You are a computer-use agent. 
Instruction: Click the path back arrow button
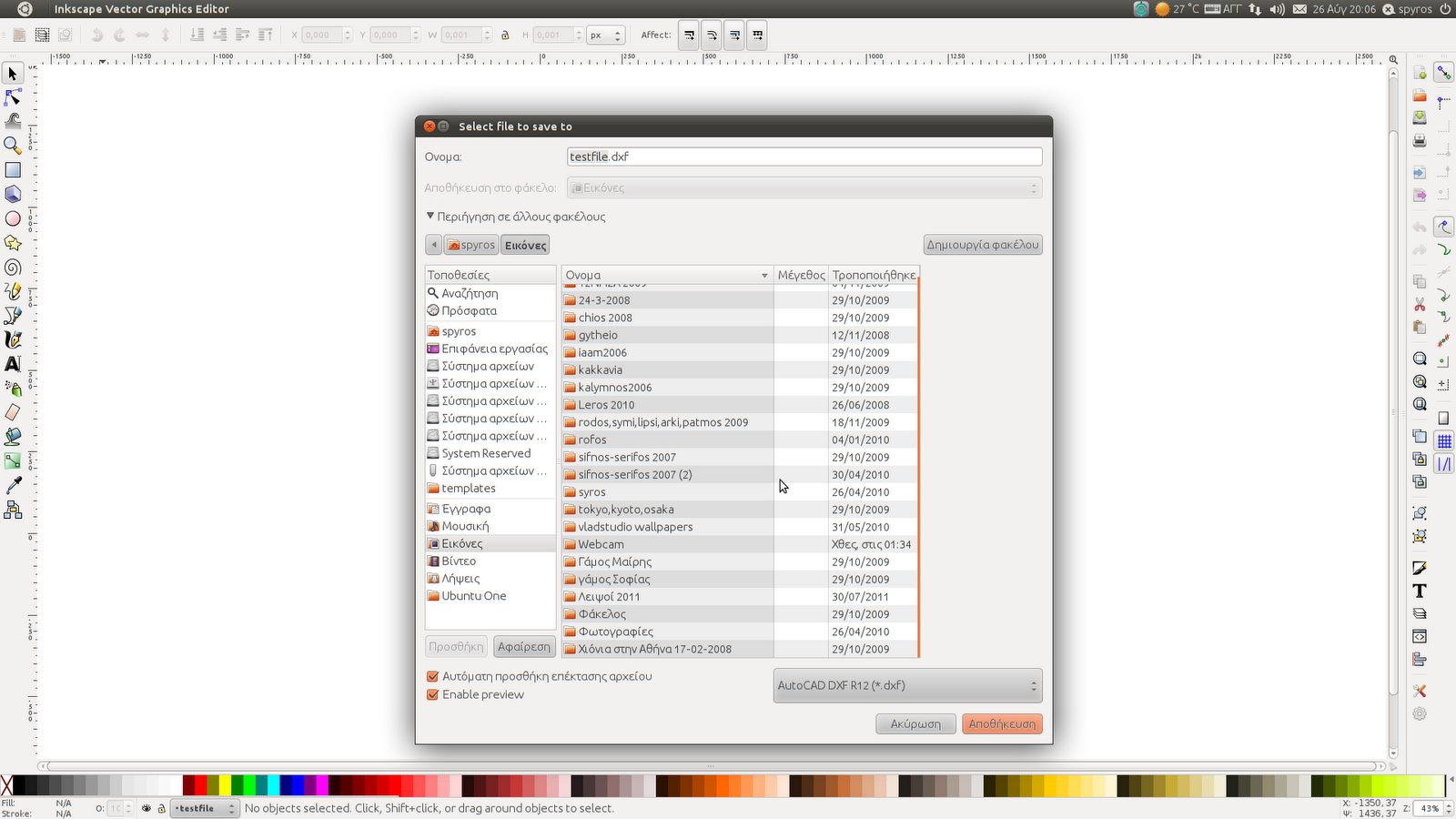[434, 245]
